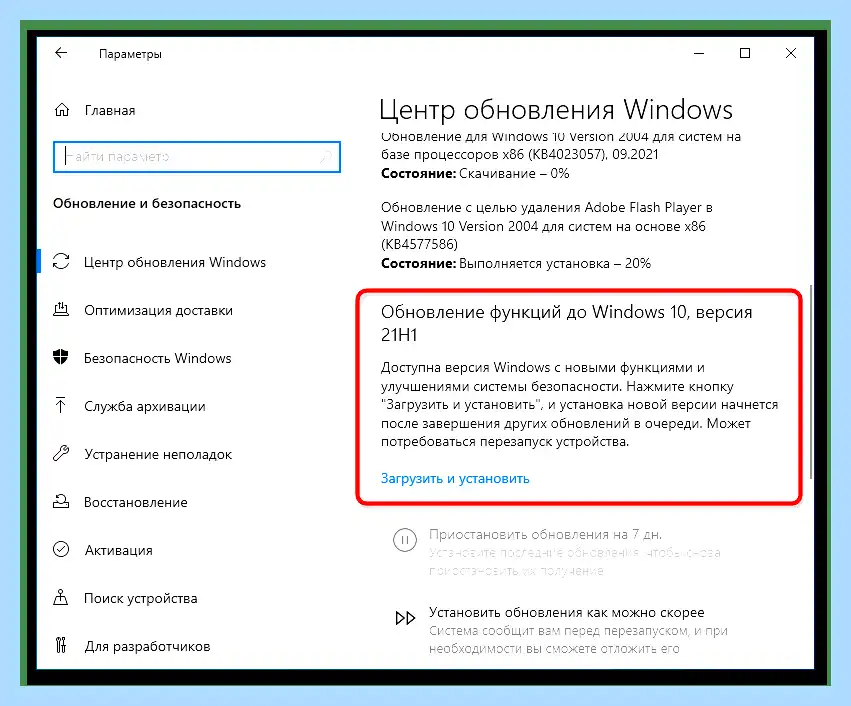Click the Параметры window title
This screenshot has width=851, height=706.
pyautogui.click(x=130, y=54)
